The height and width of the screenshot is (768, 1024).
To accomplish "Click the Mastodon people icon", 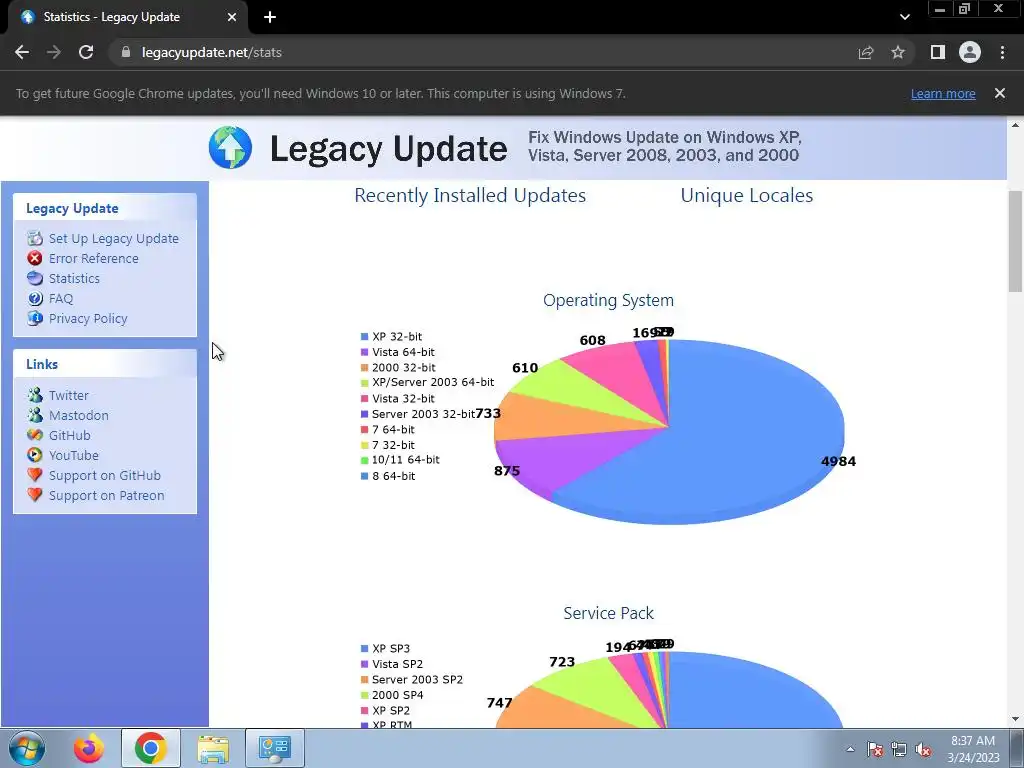I will tap(35, 415).
